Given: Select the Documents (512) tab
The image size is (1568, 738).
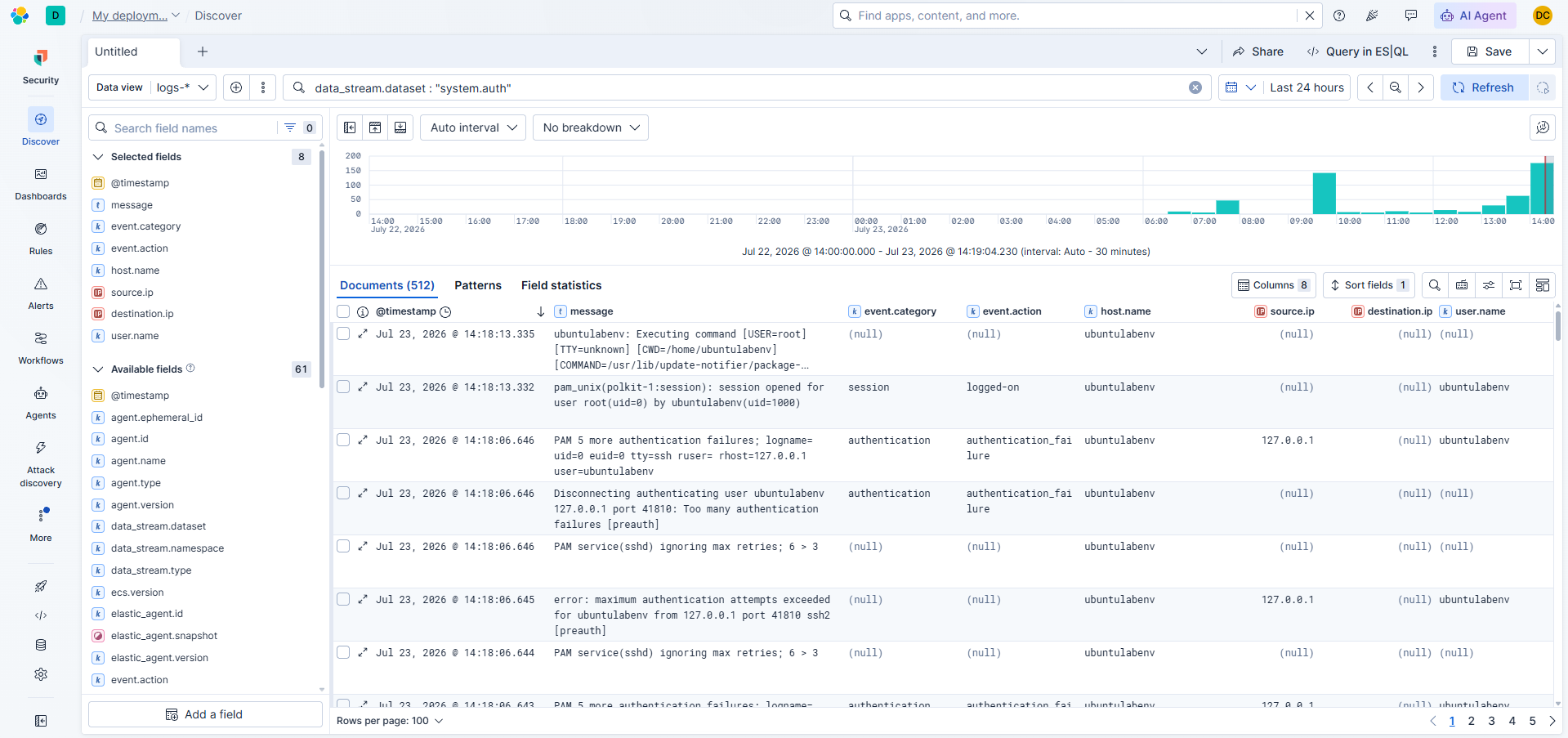Looking at the screenshot, I should click(387, 285).
